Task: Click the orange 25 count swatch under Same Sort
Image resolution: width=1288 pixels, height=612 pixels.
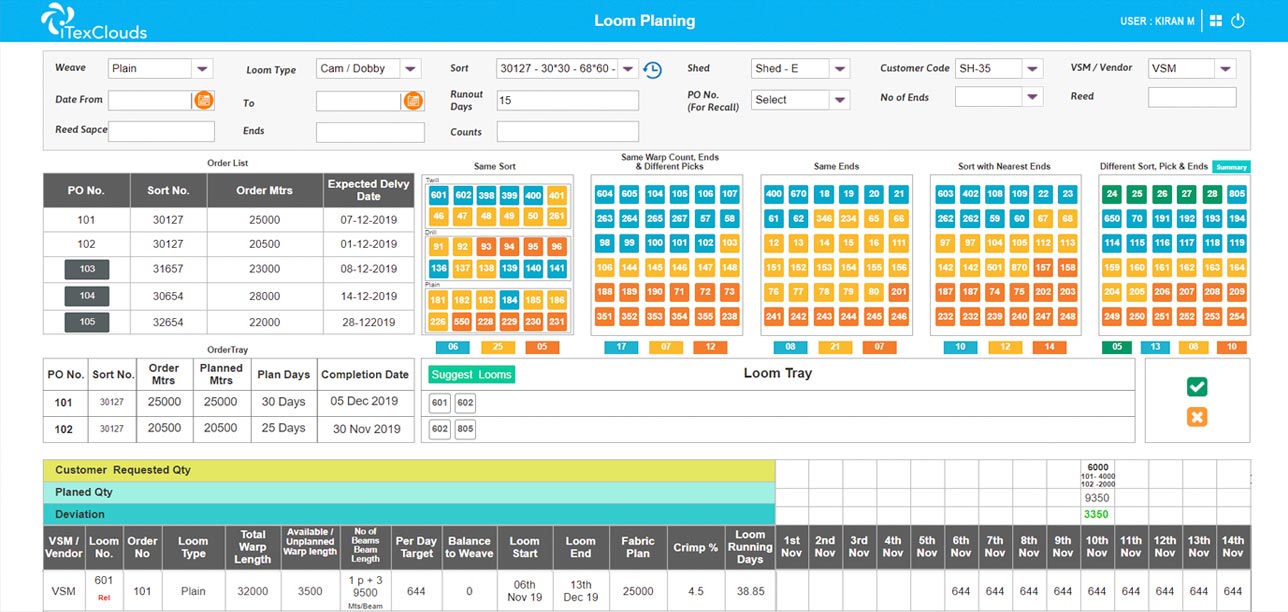Action: [x=497, y=348]
